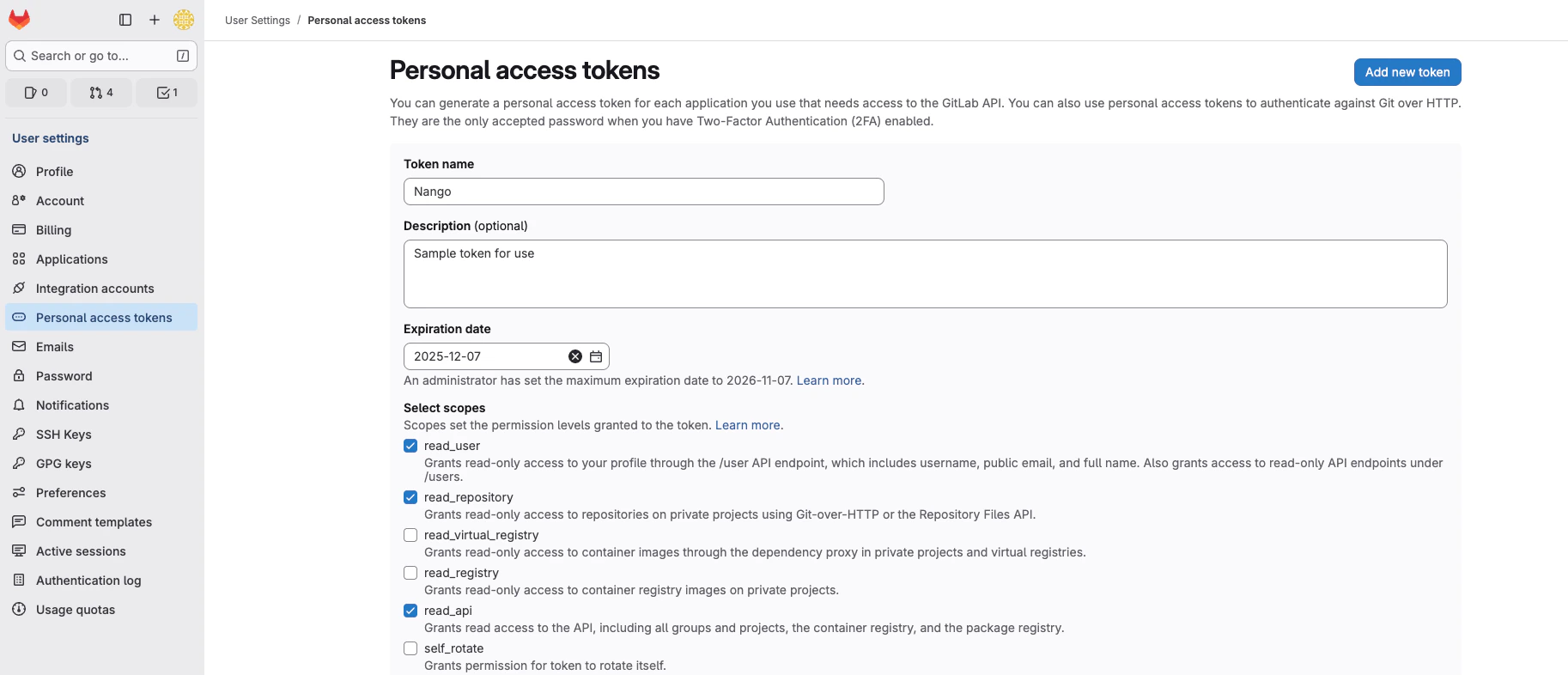Toggle the sidebar collapse icon
The image size is (1568, 675).
pos(125,20)
